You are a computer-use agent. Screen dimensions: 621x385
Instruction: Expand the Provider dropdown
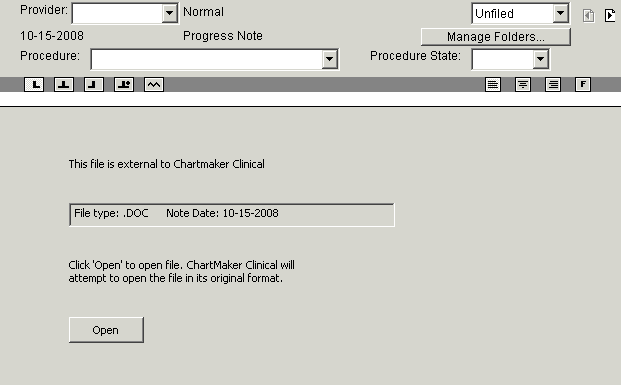pyautogui.click(x=170, y=13)
